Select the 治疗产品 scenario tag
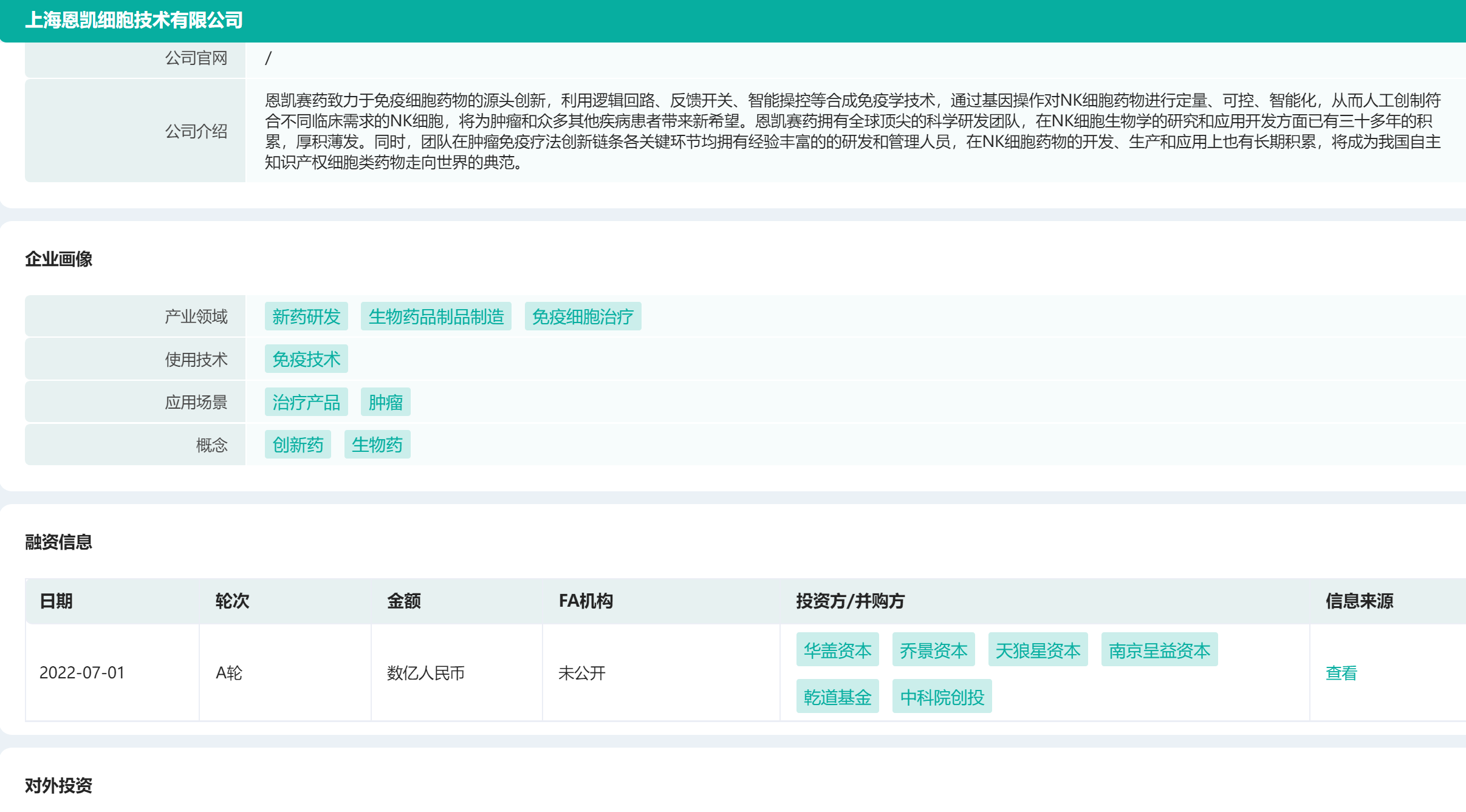 click(x=306, y=402)
